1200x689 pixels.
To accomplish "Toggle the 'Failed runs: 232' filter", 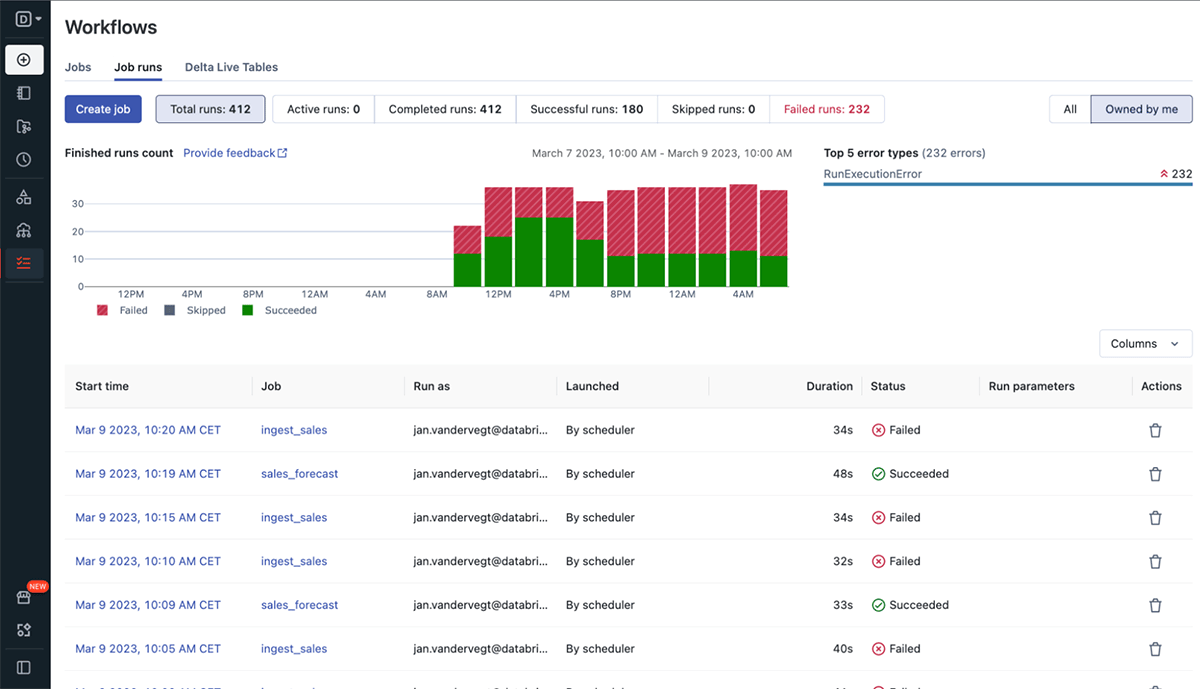I will [826, 109].
